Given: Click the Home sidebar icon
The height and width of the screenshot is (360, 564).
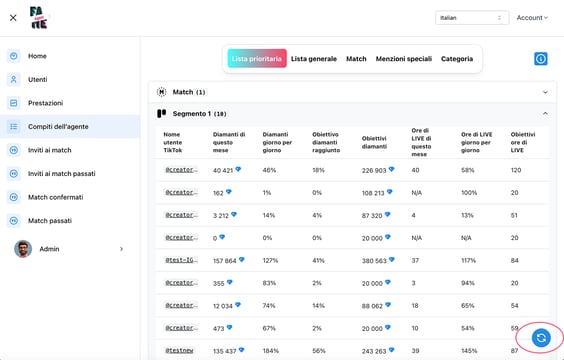Looking at the screenshot, I should [x=14, y=56].
